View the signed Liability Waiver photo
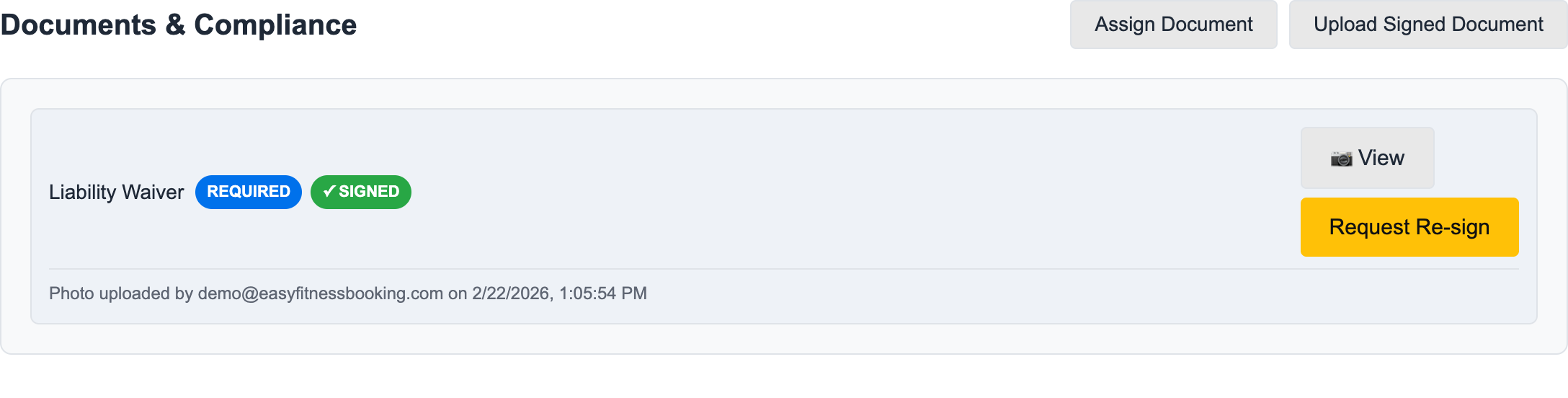The width and height of the screenshot is (1568, 398). pos(1367,158)
